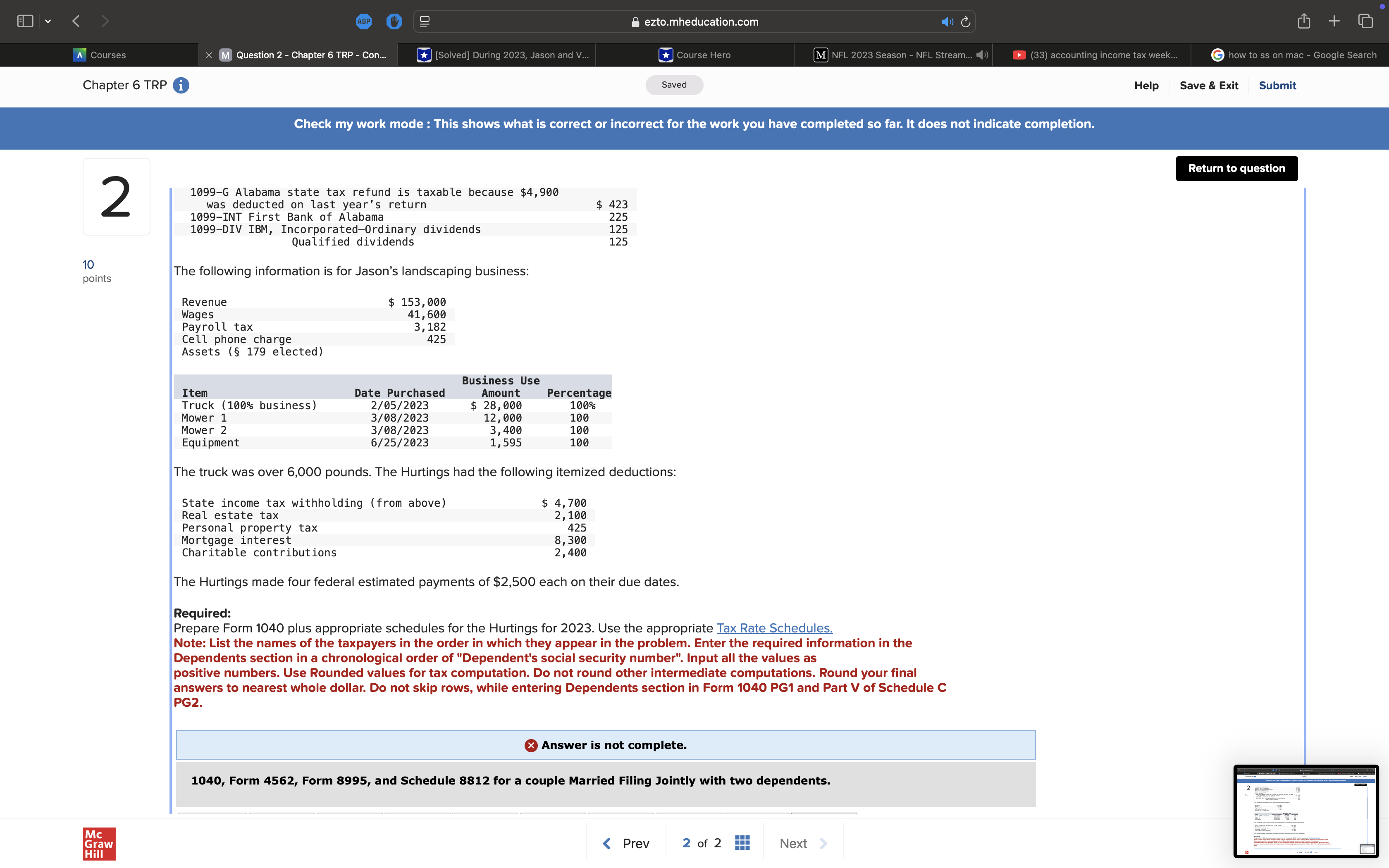Click the Chapter 6 TRP info icon

[x=181, y=86]
